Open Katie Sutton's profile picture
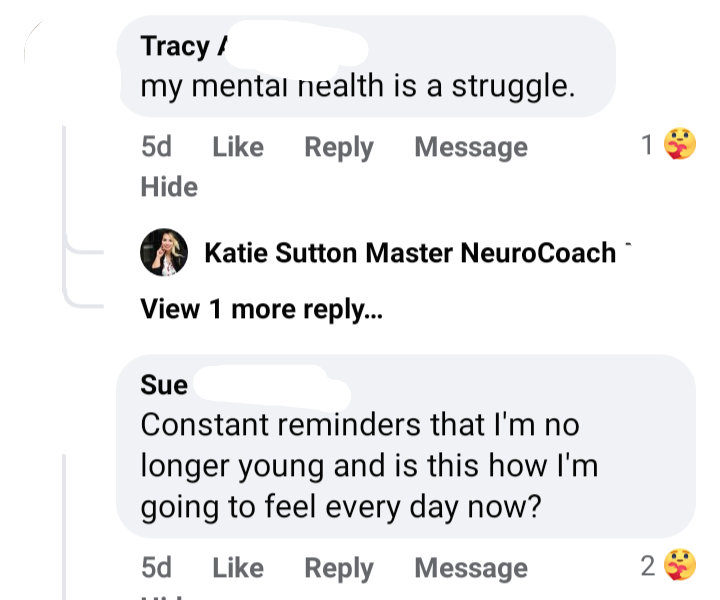The height and width of the screenshot is (600, 720). click(164, 253)
